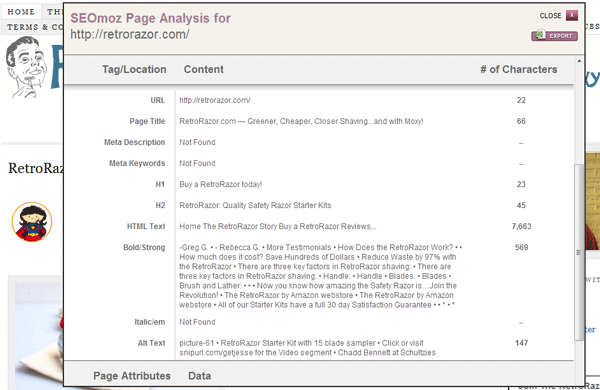Open the HOME menu on the background page

point(21,12)
